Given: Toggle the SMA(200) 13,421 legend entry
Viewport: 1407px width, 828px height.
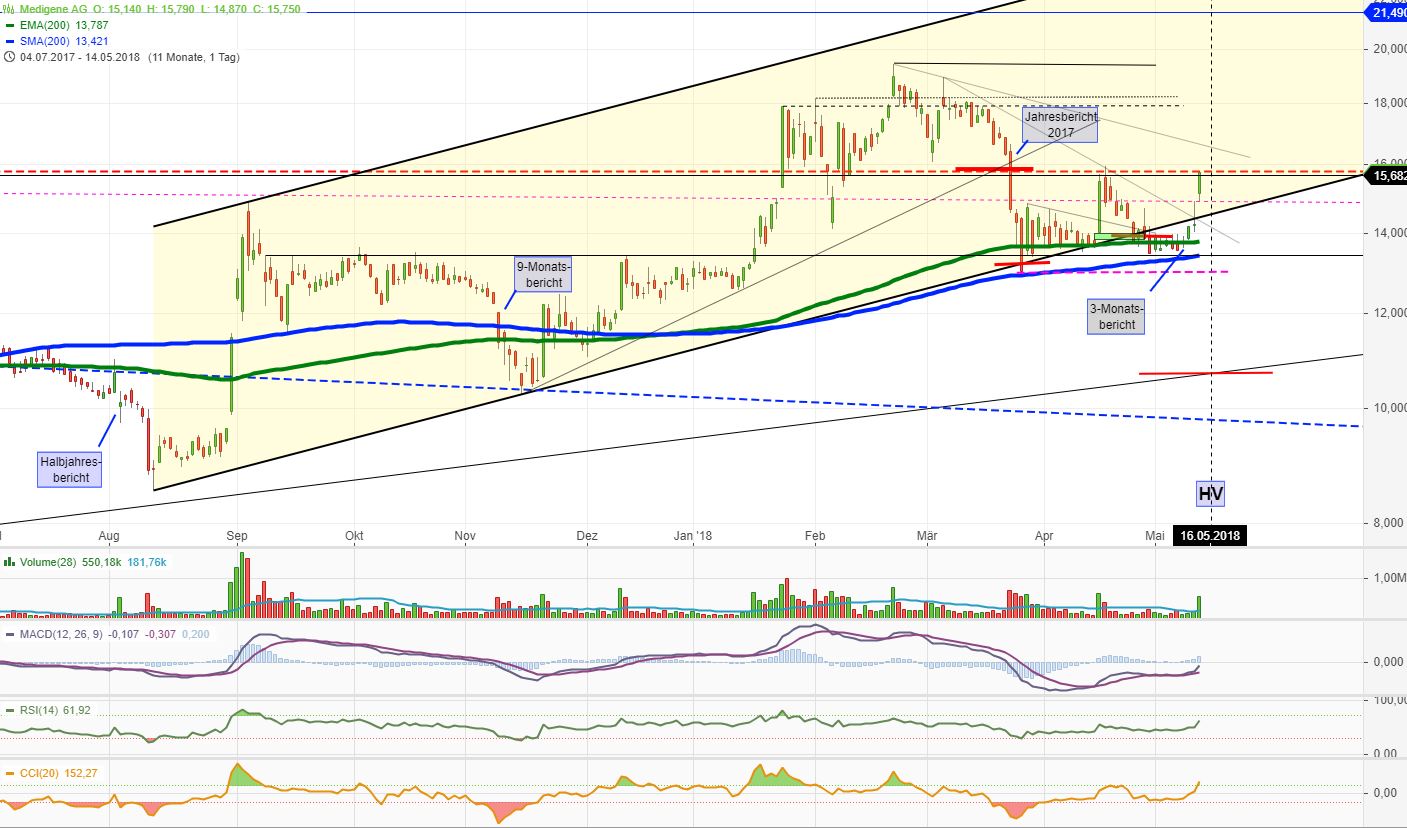Looking at the screenshot, I should 66,40.
